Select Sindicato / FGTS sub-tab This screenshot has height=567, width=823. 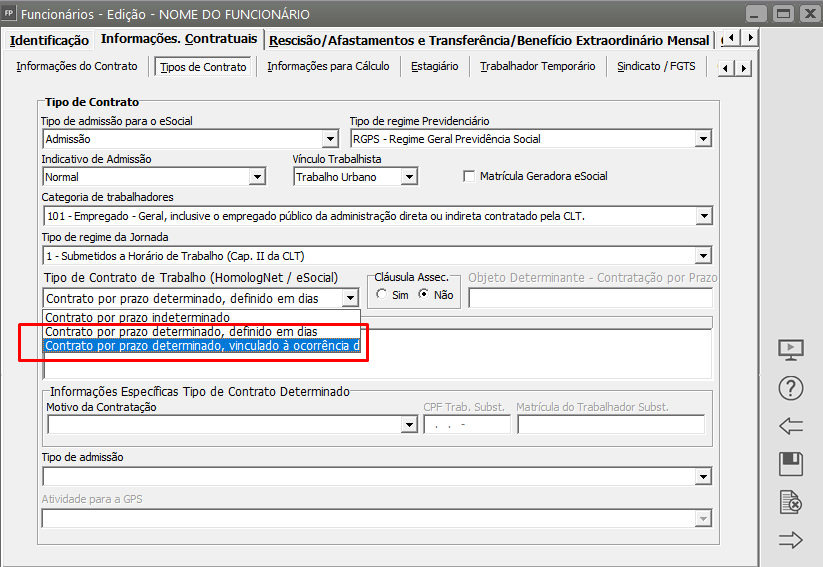click(x=656, y=66)
